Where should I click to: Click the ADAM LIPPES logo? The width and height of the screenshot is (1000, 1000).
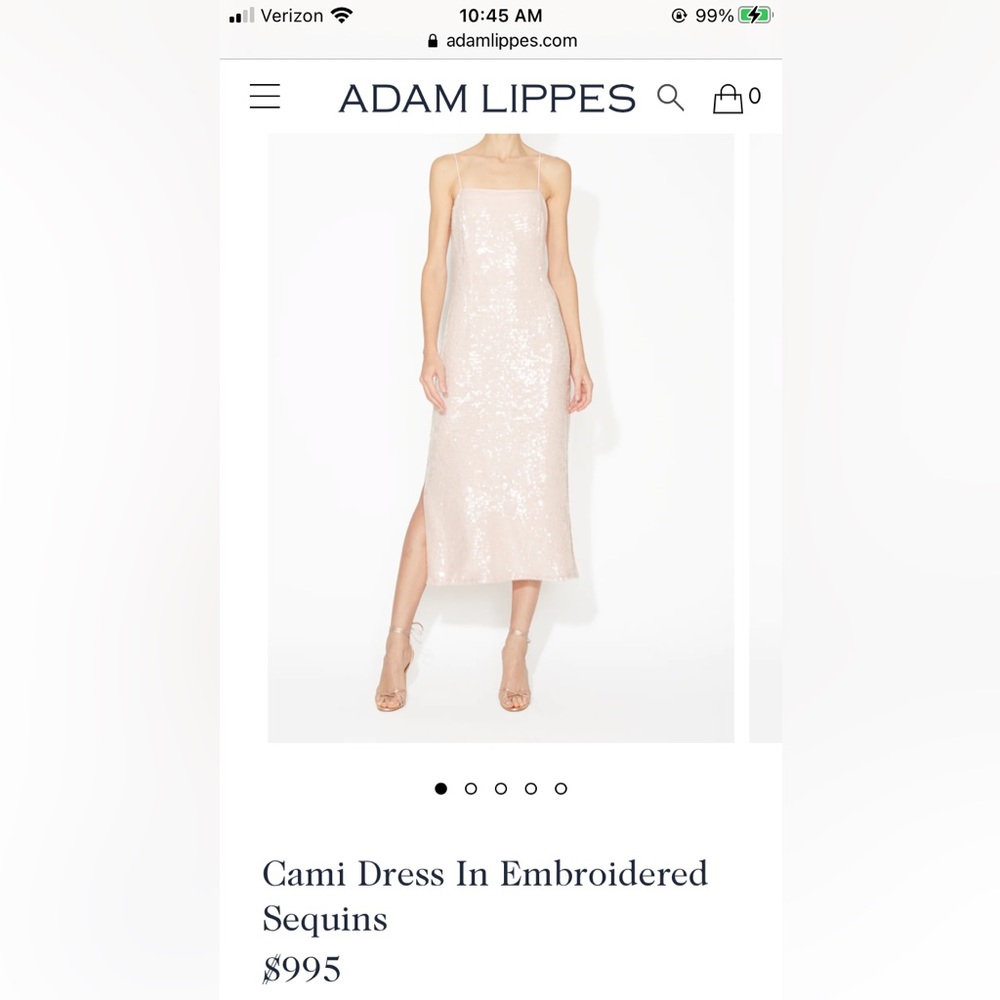(x=487, y=96)
